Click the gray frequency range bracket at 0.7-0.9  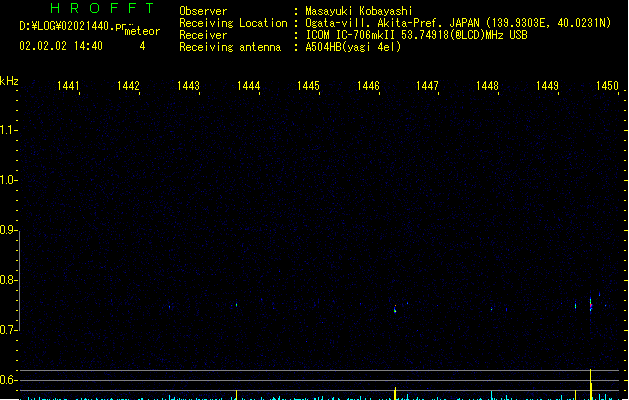[x=19, y=280]
